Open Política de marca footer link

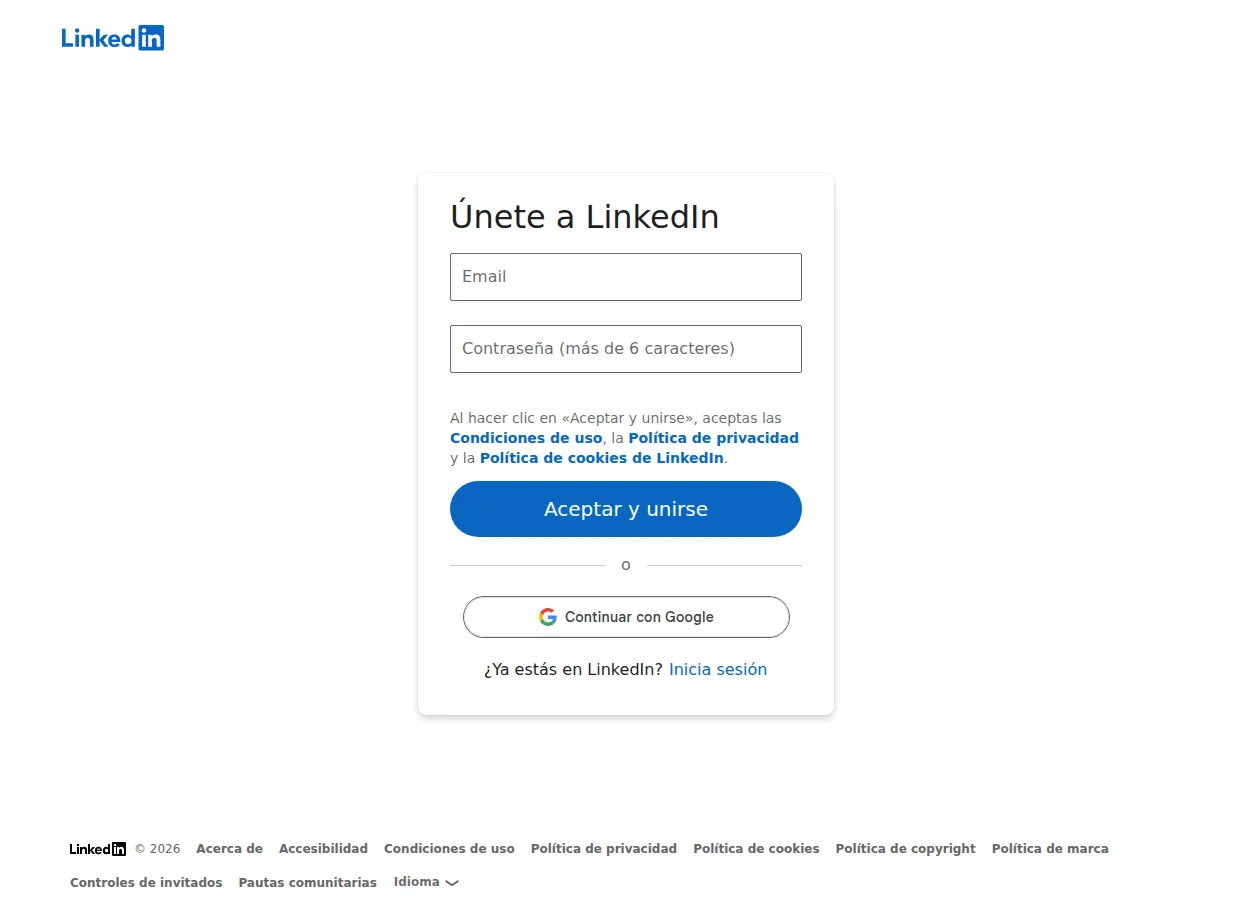[1050, 849]
